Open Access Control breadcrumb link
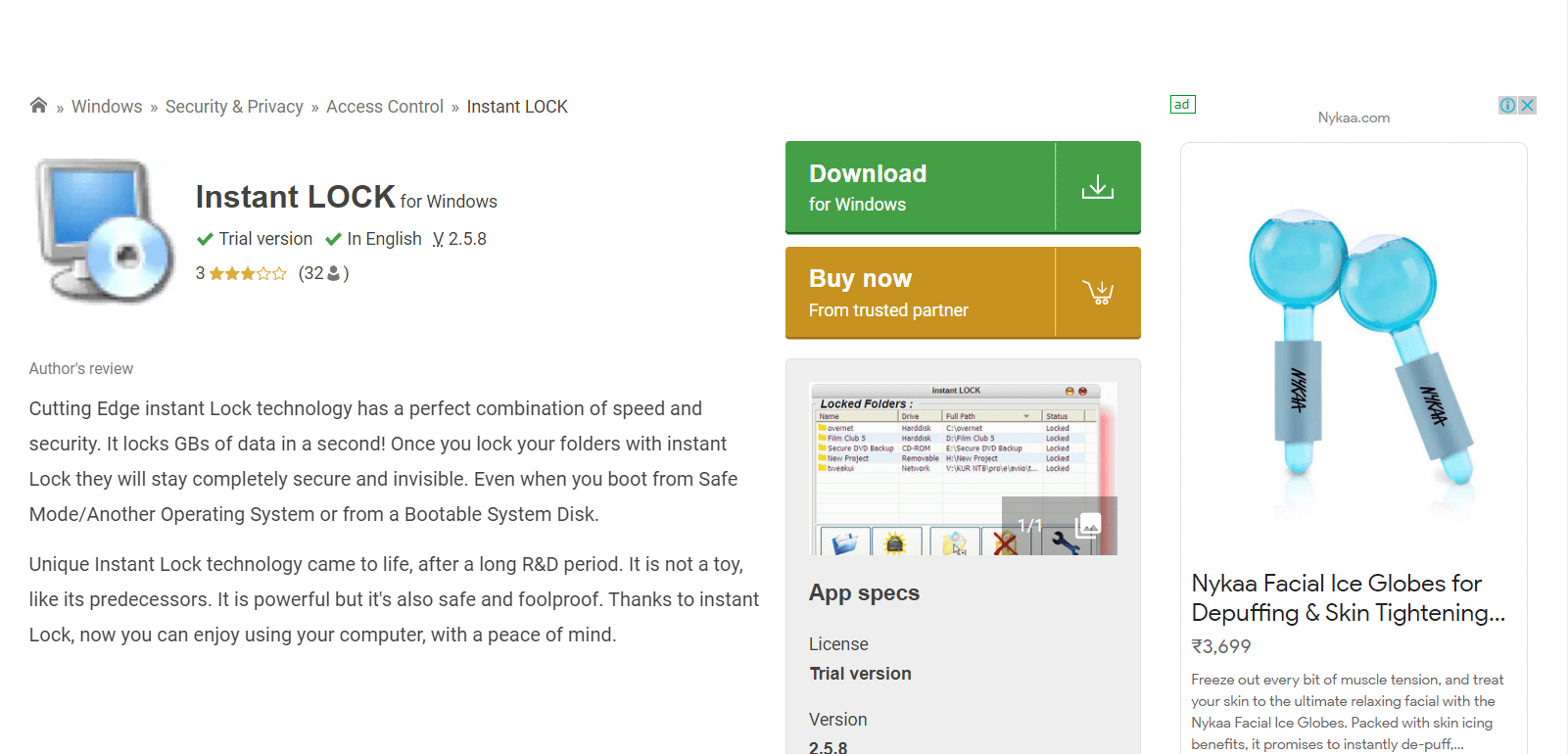The height and width of the screenshot is (754, 1568). point(385,107)
